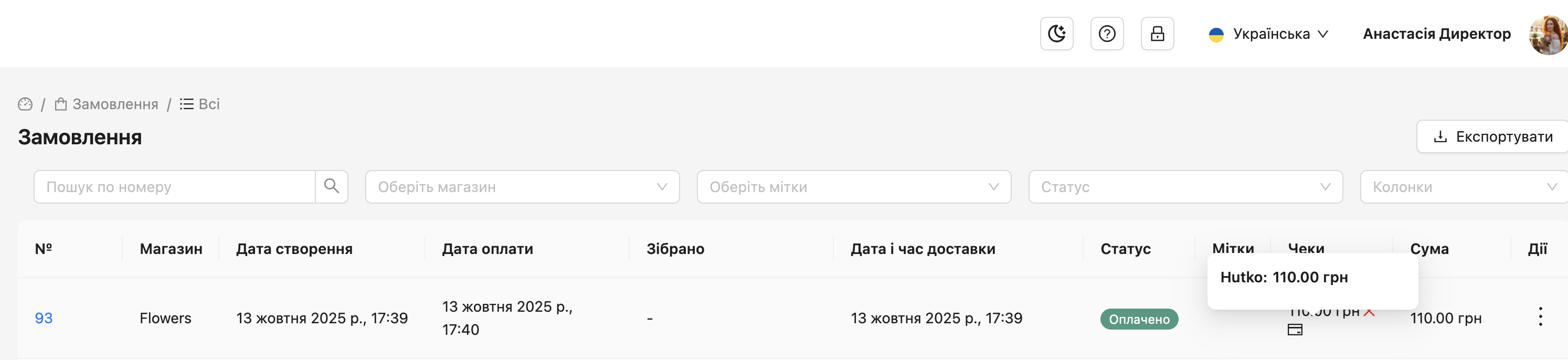Click the lock screen icon
1568x360 pixels.
(1157, 34)
